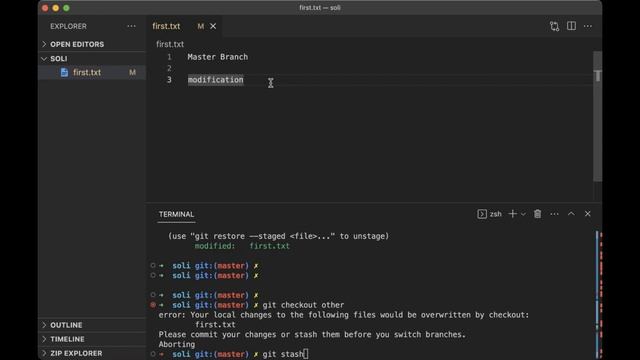Screen dimensions: 640x360
Task: Open the Explorer views and more actions menu
Action: 131,26
